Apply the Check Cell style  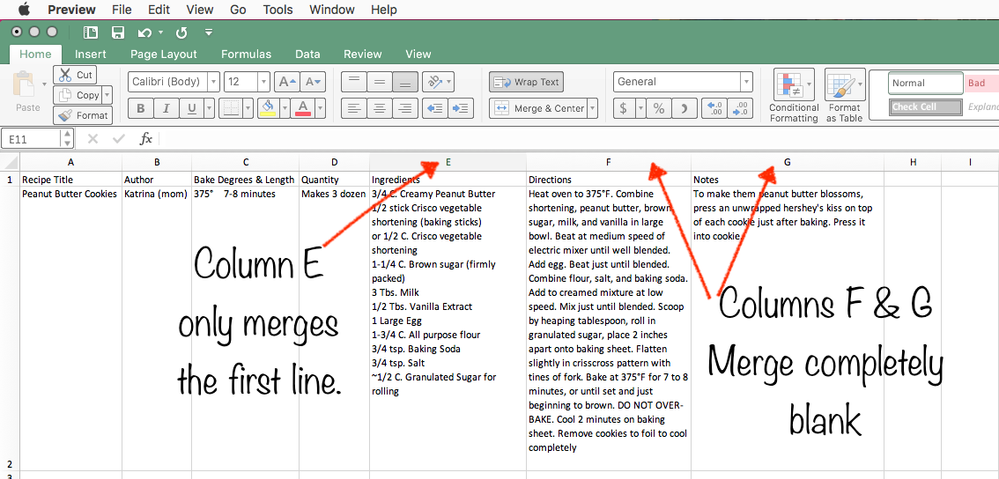[x=926, y=107]
